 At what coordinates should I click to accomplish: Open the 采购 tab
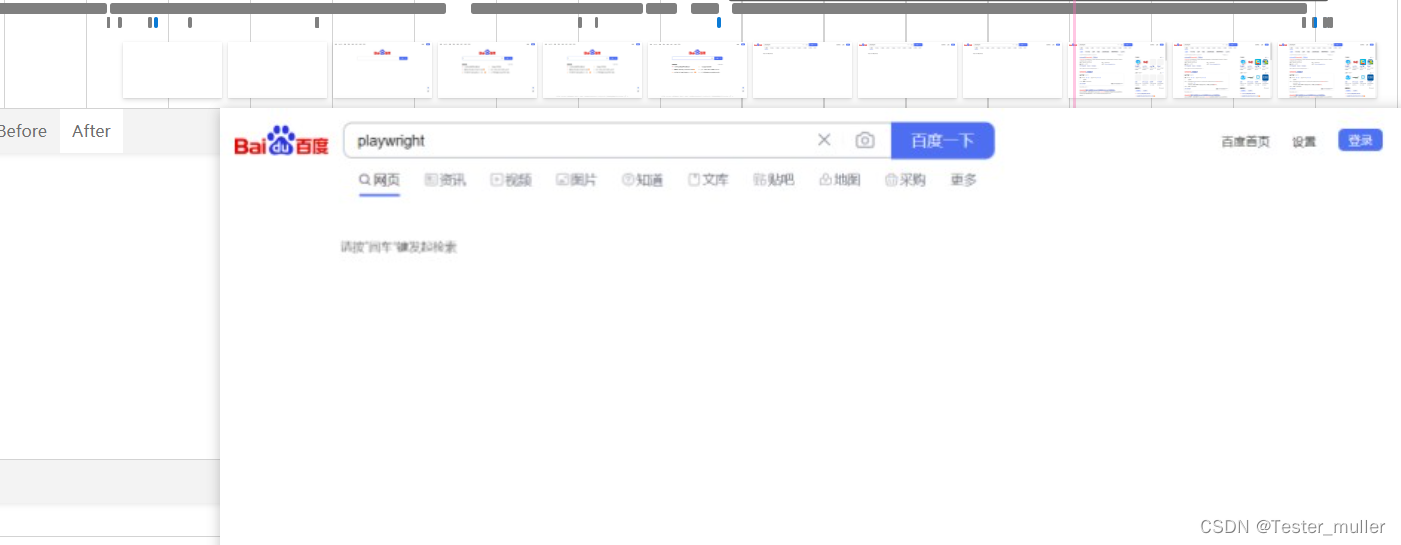905,180
